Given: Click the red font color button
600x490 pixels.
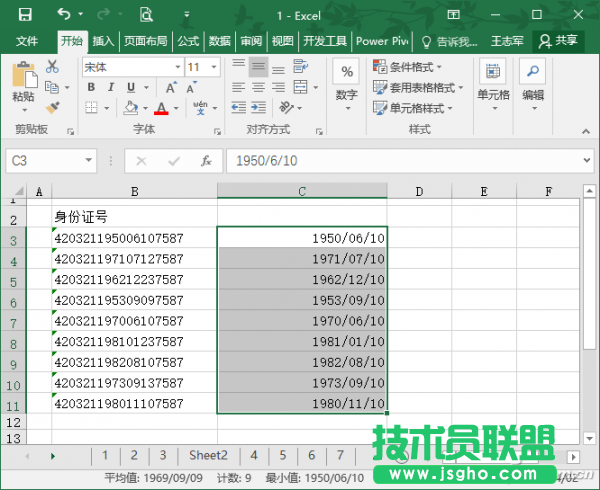Looking at the screenshot, I should (x=161, y=108).
